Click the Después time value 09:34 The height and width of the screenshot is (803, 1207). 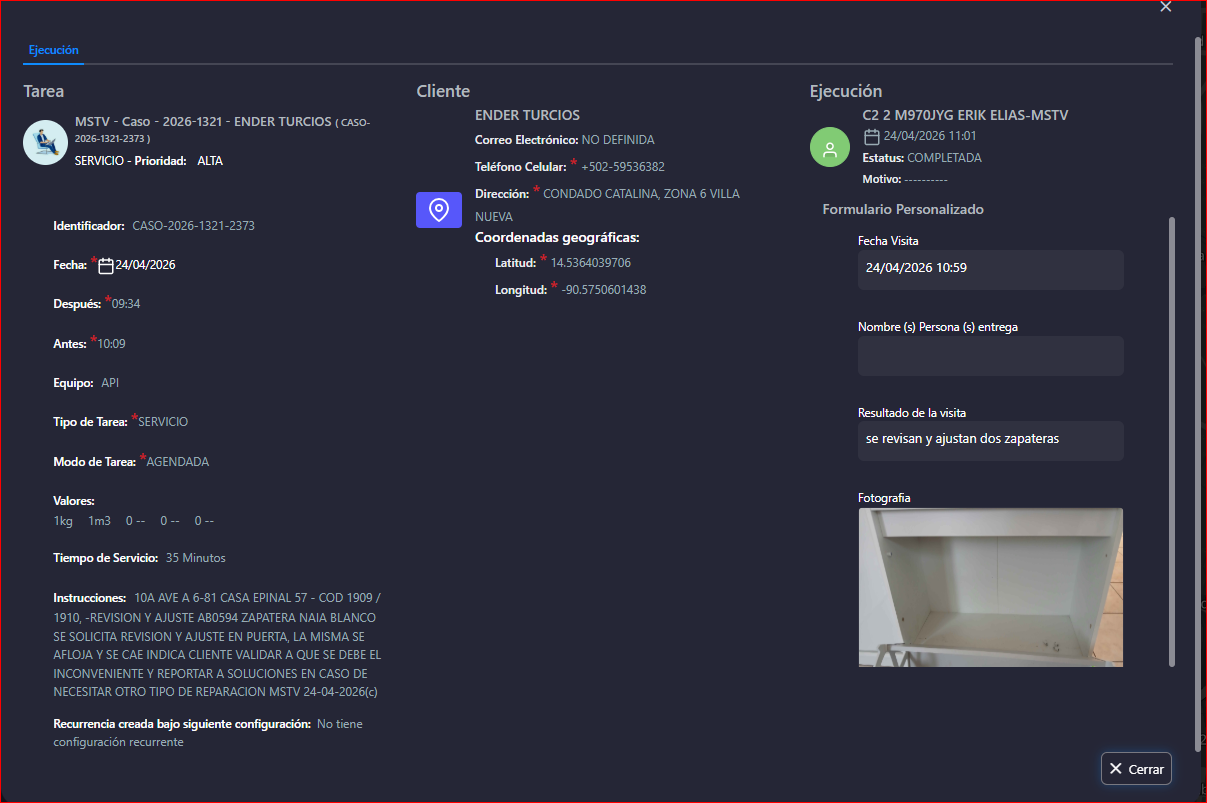point(126,304)
